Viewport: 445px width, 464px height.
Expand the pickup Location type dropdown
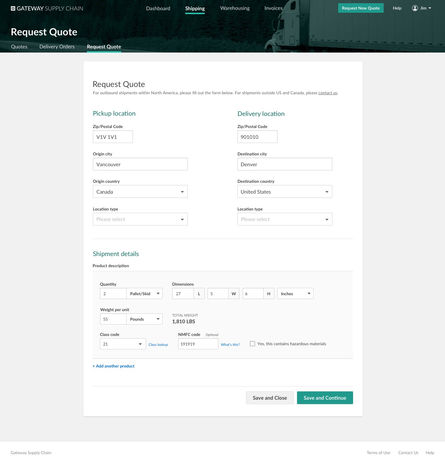pyautogui.click(x=140, y=219)
